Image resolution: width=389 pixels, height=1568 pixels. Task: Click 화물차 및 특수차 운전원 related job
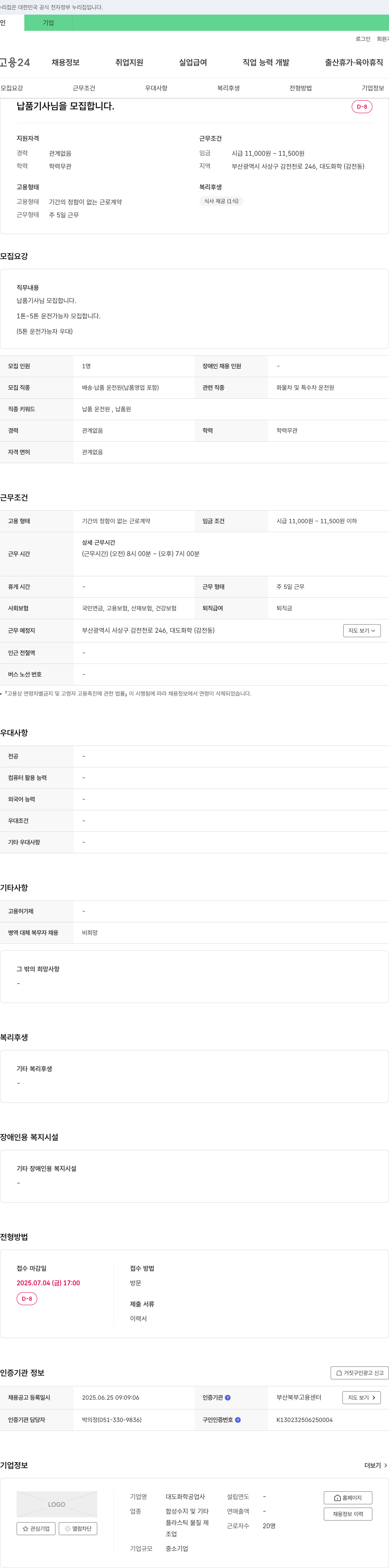click(x=305, y=388)
